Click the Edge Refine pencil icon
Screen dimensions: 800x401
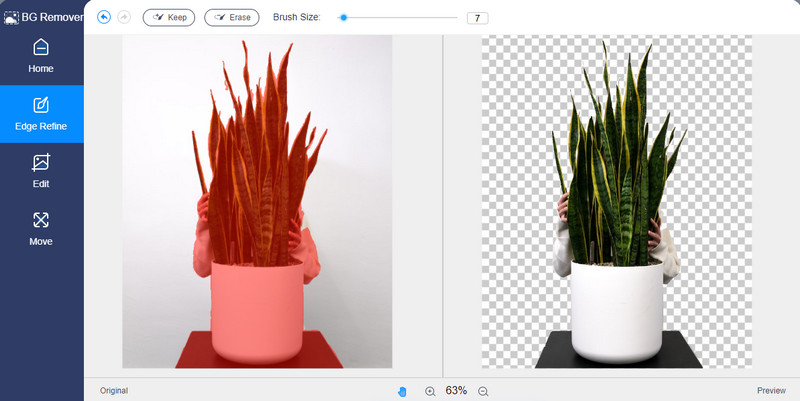[41, 105]
